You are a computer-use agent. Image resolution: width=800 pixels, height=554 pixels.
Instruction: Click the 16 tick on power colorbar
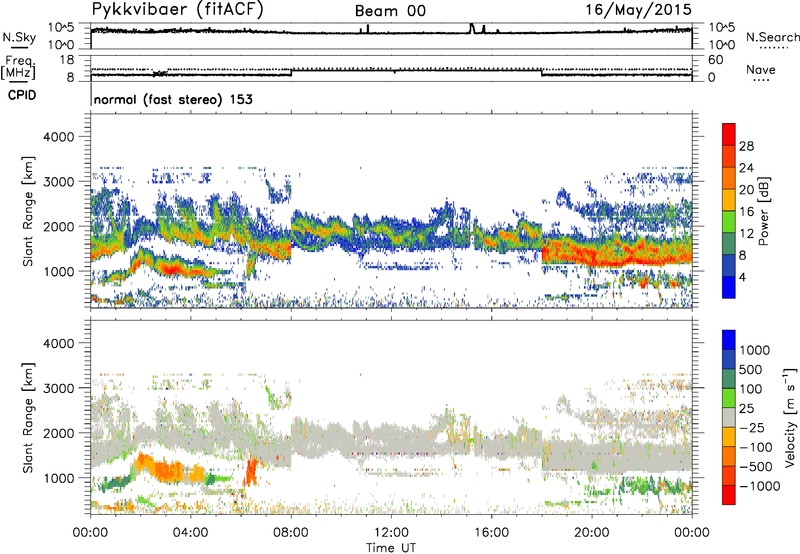point(746,212)
